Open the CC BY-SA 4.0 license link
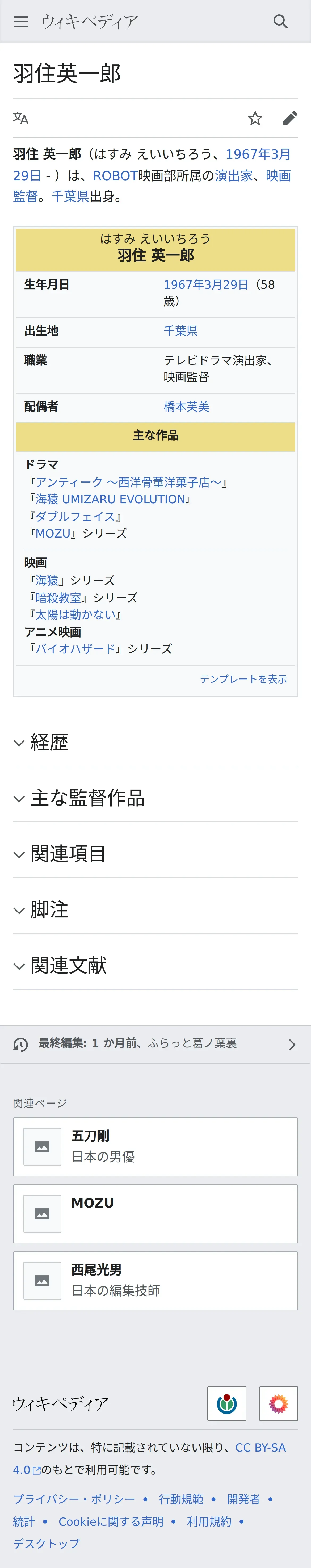311x1568 pixels. pyautogui.click(x=150, y=1458)
